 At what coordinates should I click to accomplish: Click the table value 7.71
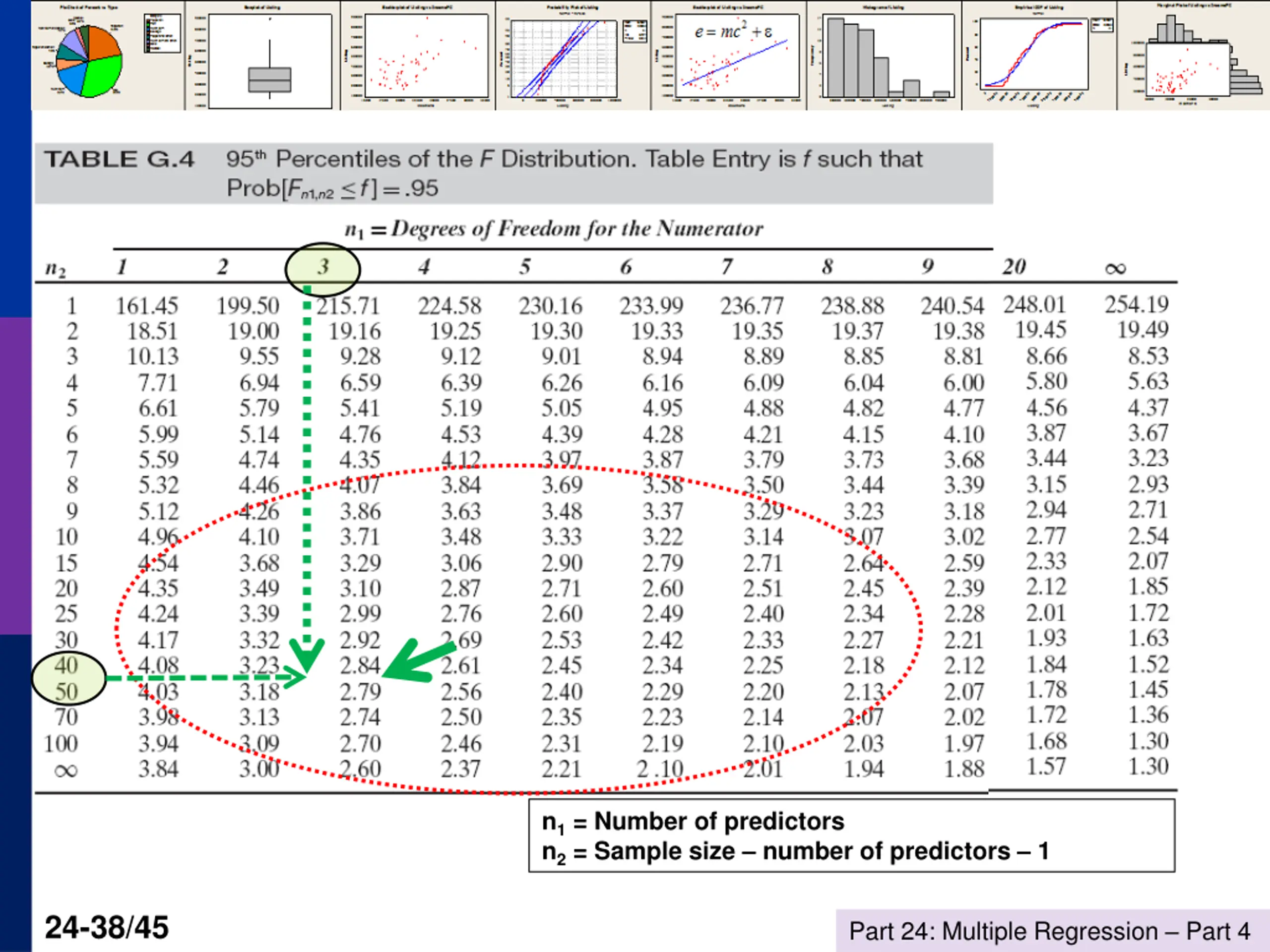158,383
